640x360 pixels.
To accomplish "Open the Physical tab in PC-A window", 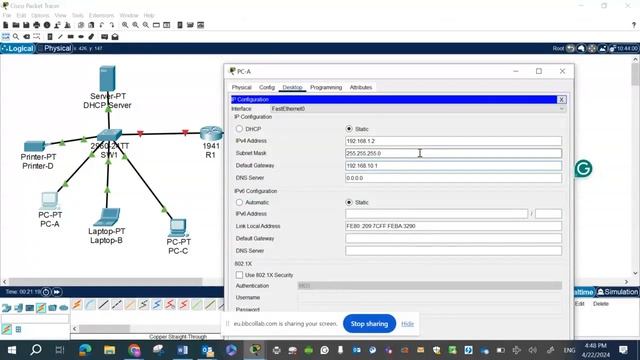I will [242, 87].
